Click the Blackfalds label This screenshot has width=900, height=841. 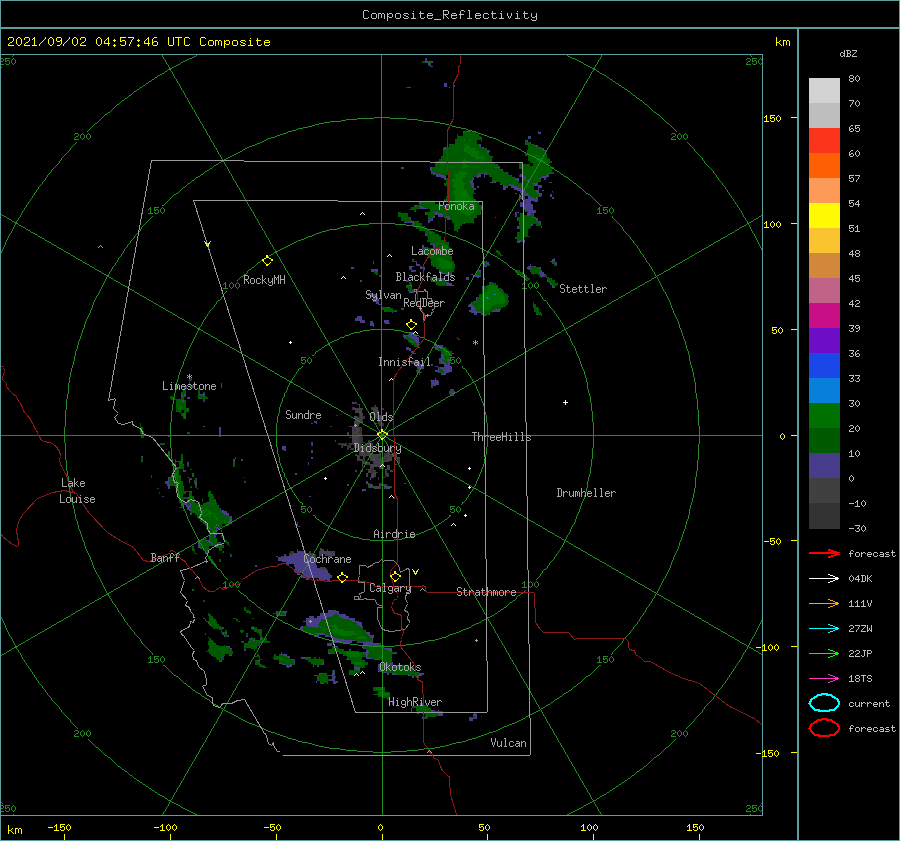[425, 277]
